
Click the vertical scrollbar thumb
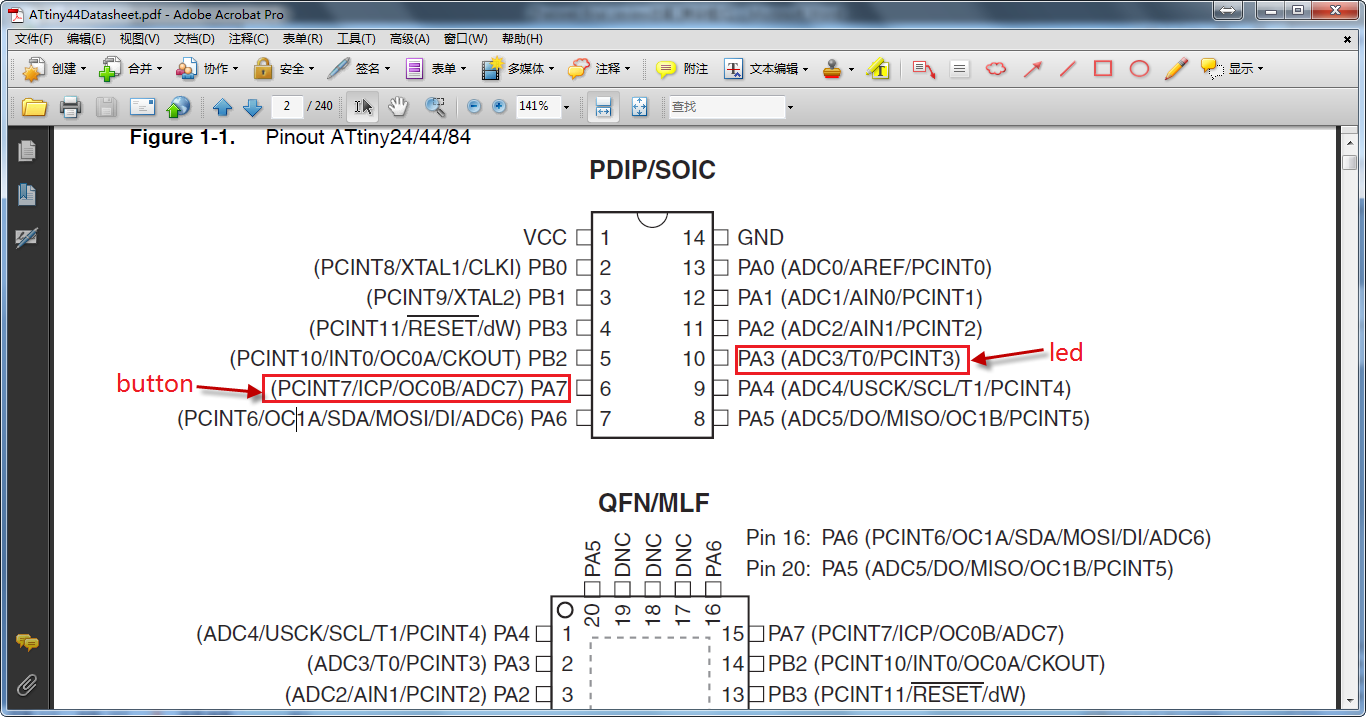pos(1350,162)
